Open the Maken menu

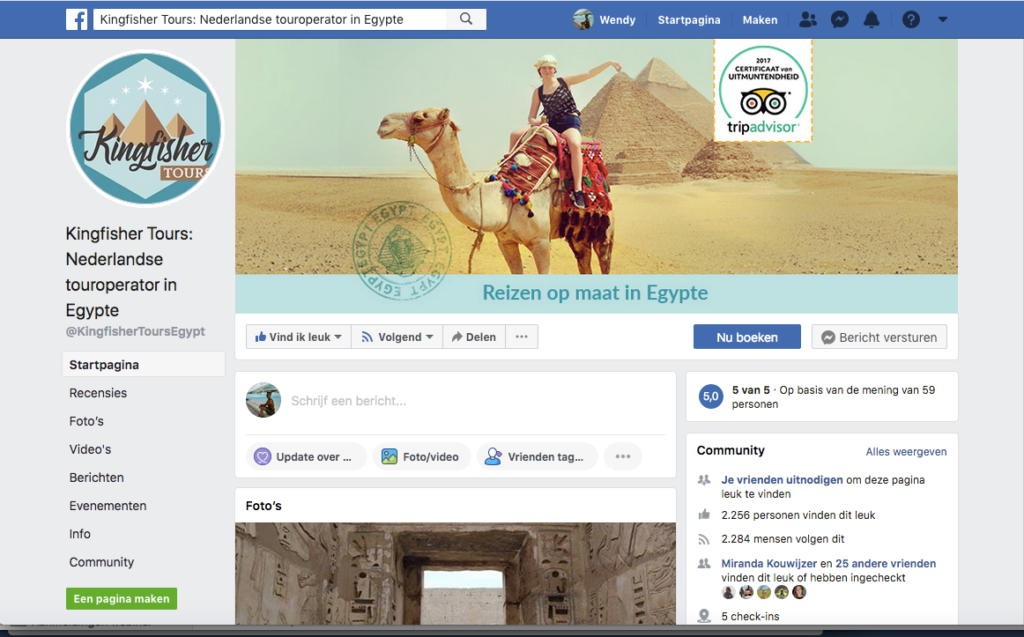point(760,20)
